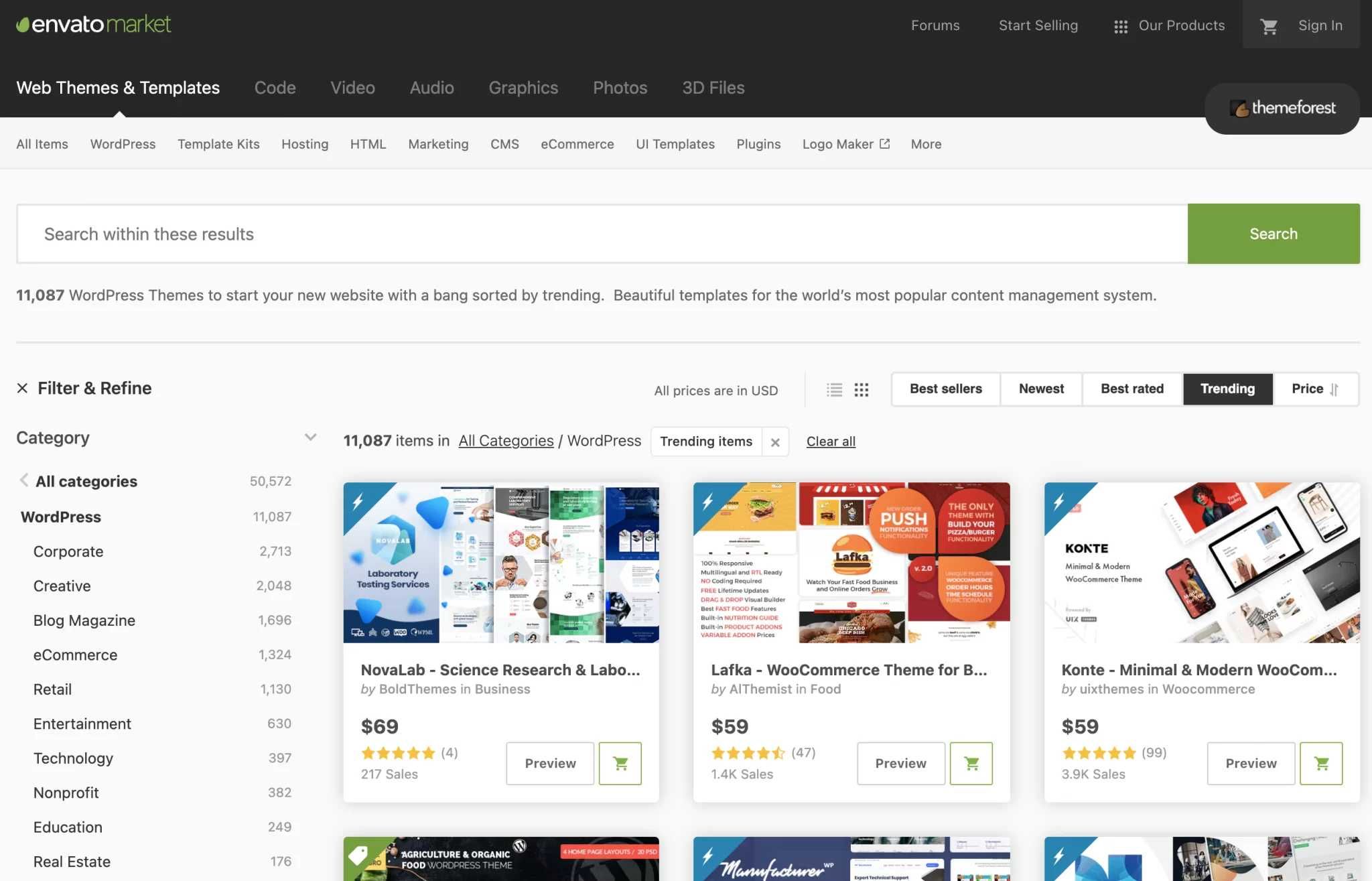The height and width of the screenshot is (881, 1372).
Task: Open Agriculture & Organic Food theme thumbnail
Action: coord(501,859)
